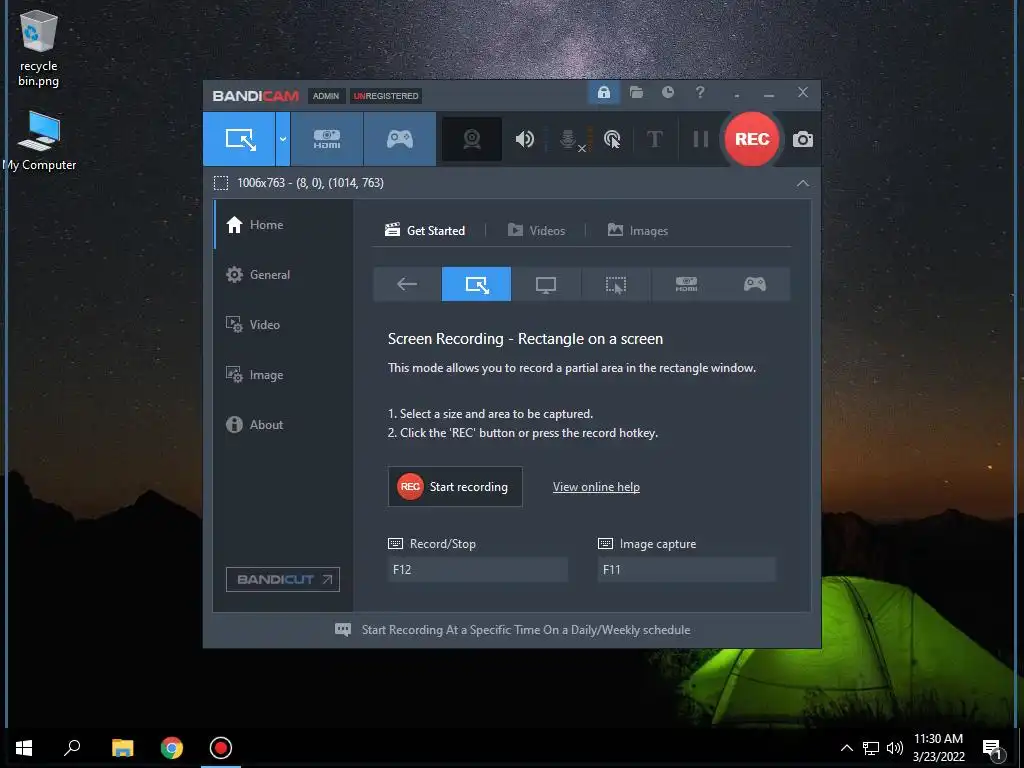Select the My Computer desktop icon
This screenshot has height=768, width=1024.
click(x=40, y=141)
